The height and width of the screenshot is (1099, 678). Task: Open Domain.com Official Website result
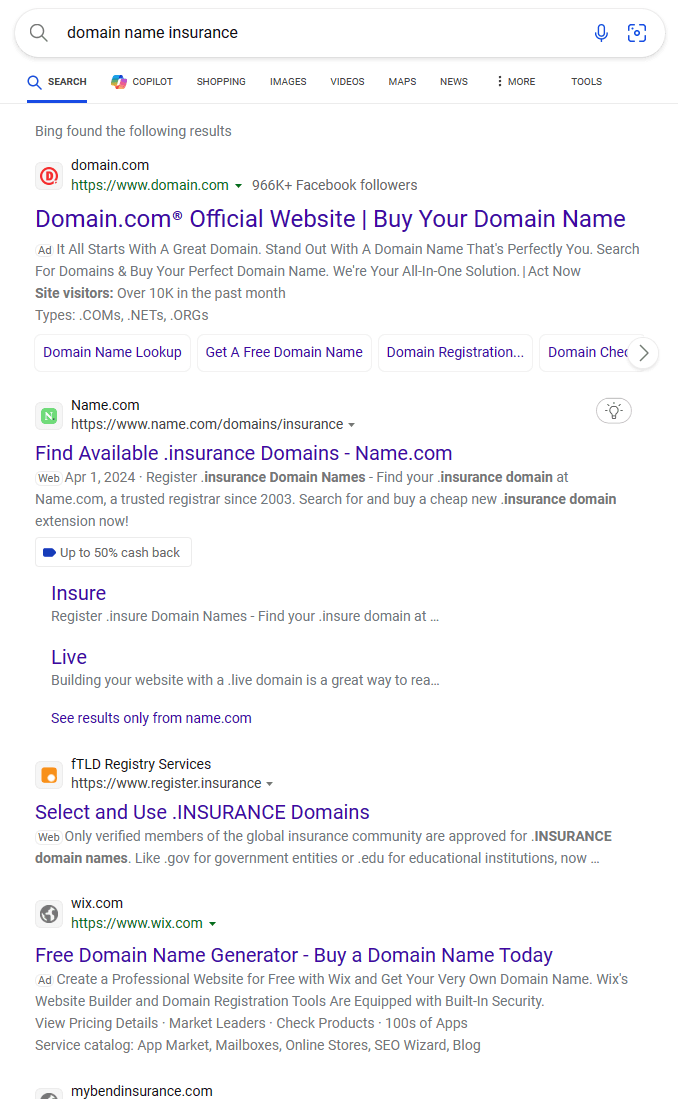coord(330,219)
